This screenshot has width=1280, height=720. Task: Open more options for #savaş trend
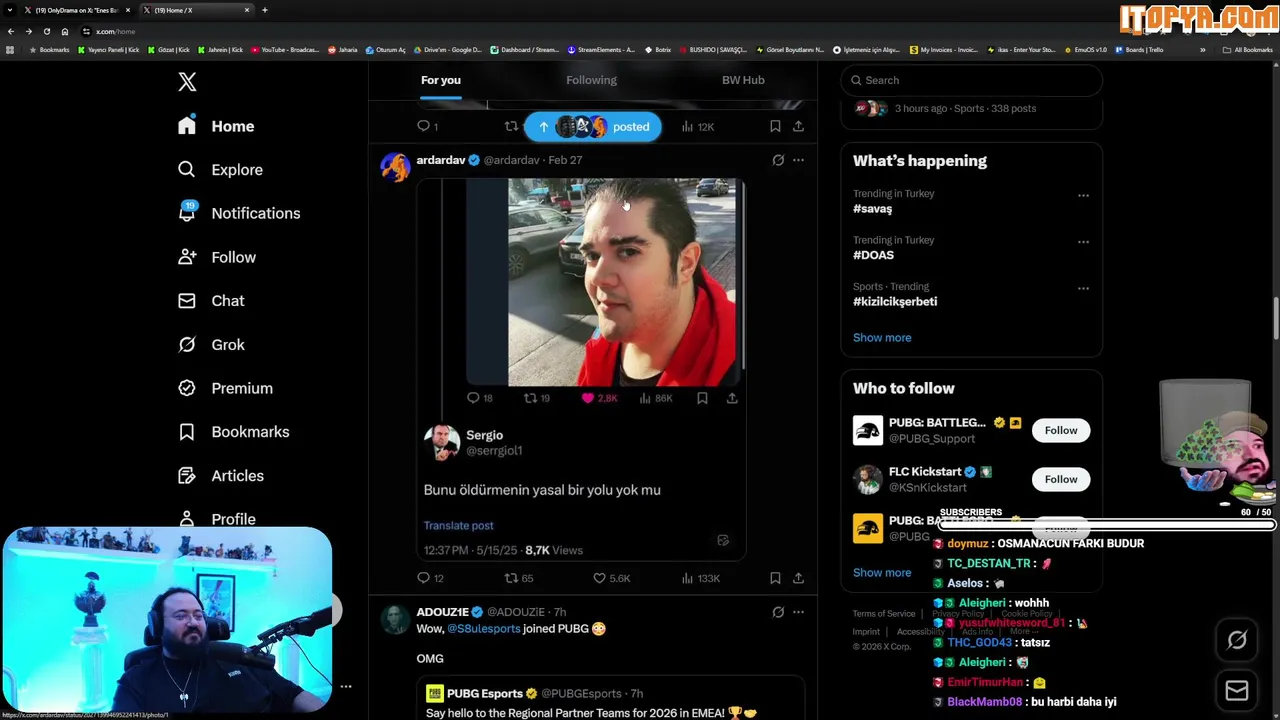pyautogui.click(x=1083, y=196)
